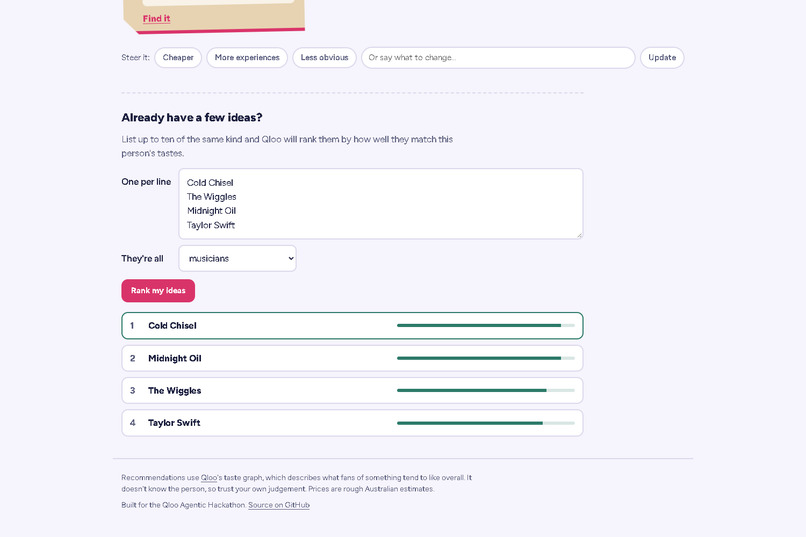This screenshot has height=537, width=806.
Task: Select the Cold Chisel ranked result
Action: point(352,326)
